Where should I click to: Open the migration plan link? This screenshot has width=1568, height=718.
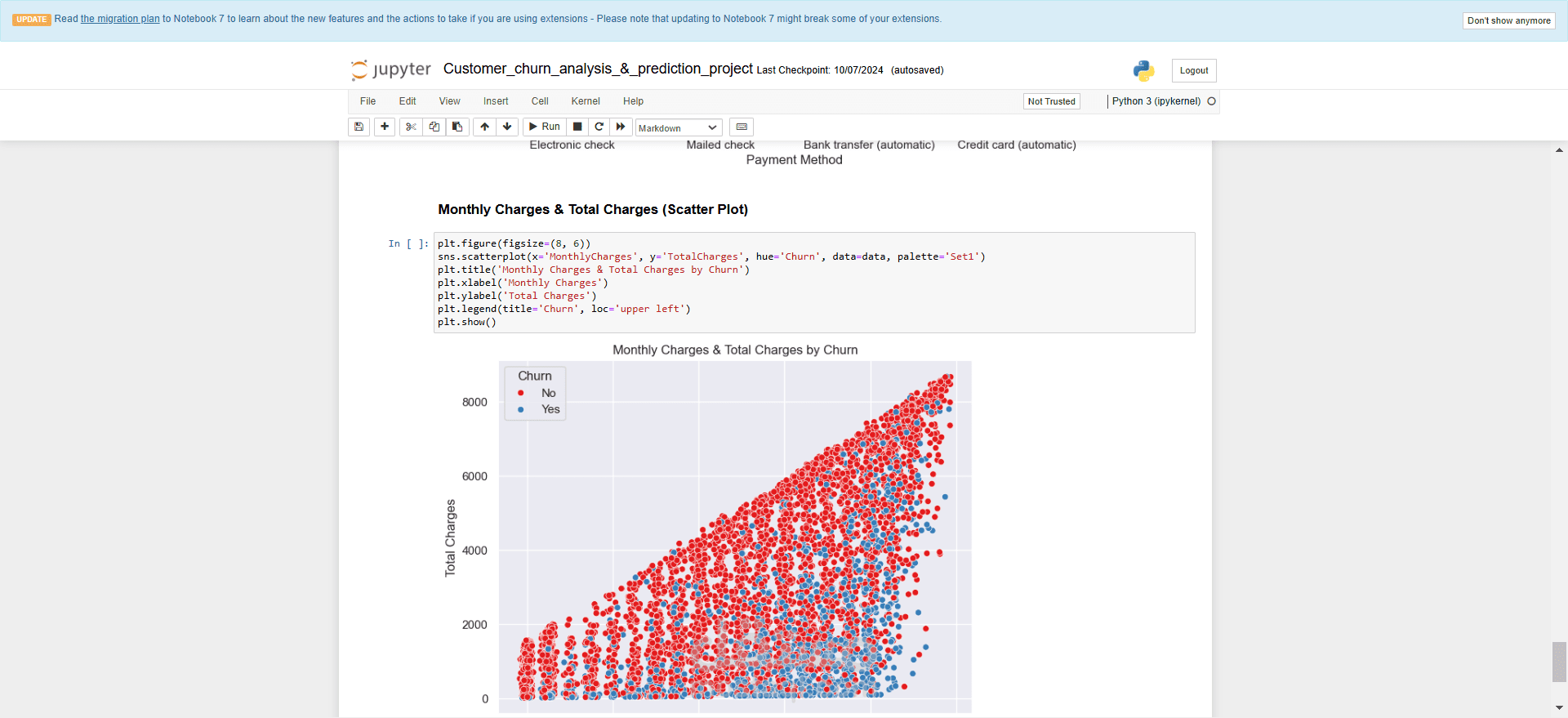click(x=120, y=19)
